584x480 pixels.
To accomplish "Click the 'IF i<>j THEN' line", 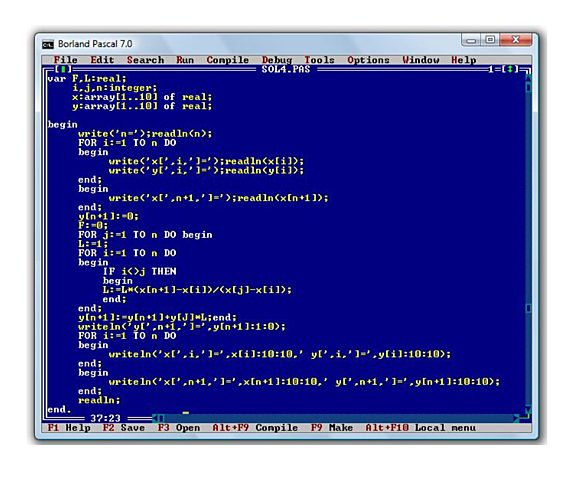I will [140, 271].
